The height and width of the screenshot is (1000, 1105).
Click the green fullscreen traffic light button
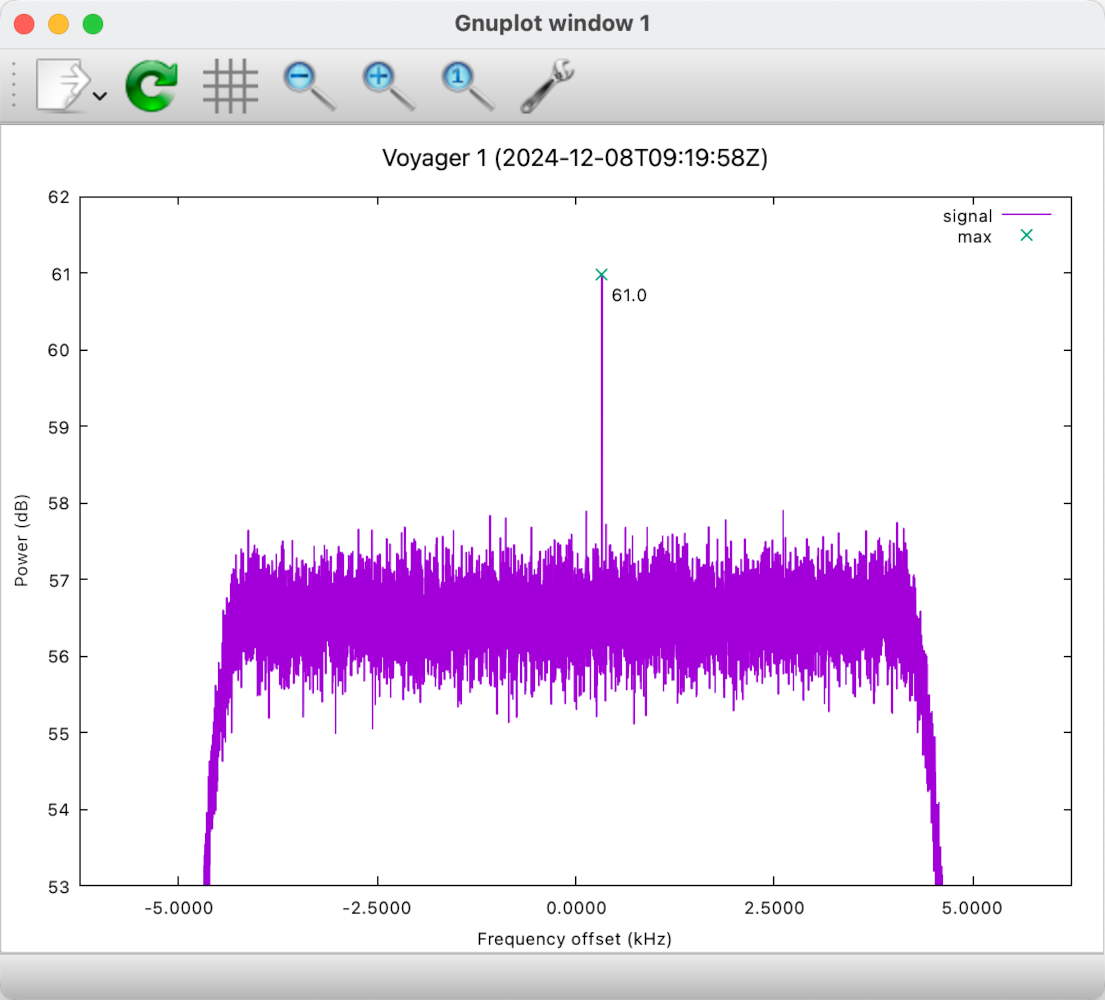pyautogui.click(x=92, y=22)
